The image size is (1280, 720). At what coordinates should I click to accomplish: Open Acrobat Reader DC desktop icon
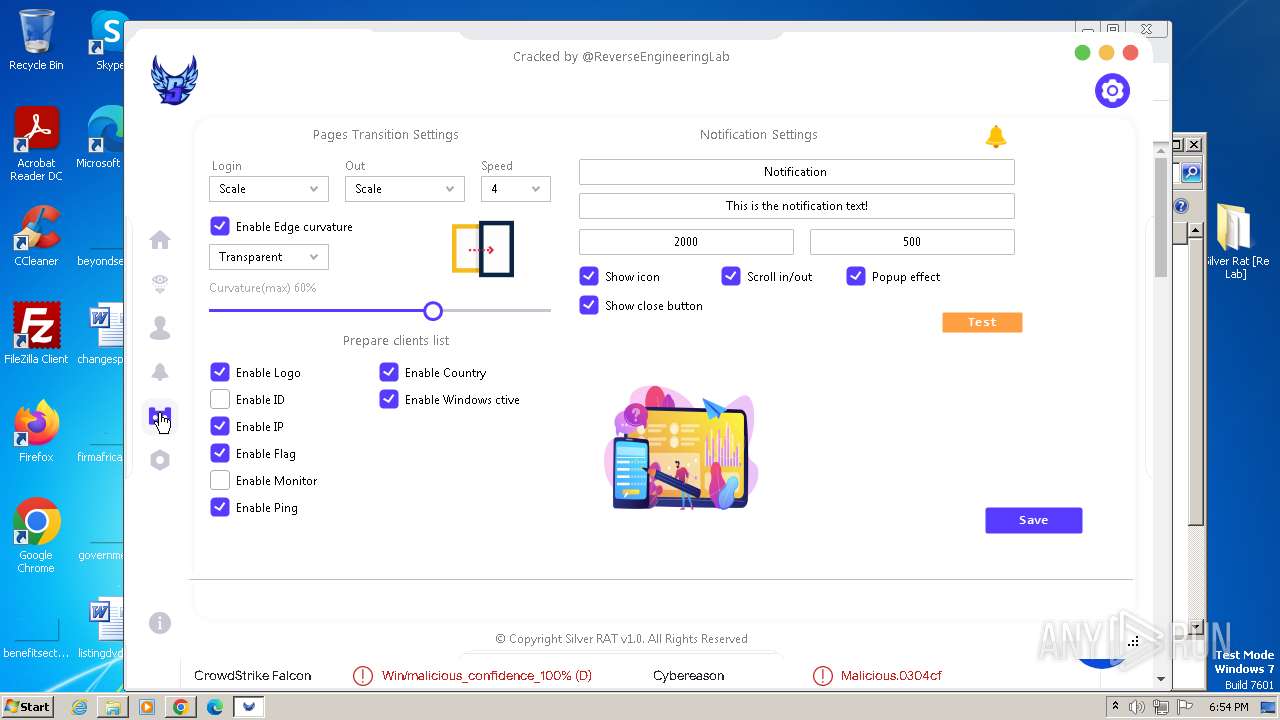point(36,144)
